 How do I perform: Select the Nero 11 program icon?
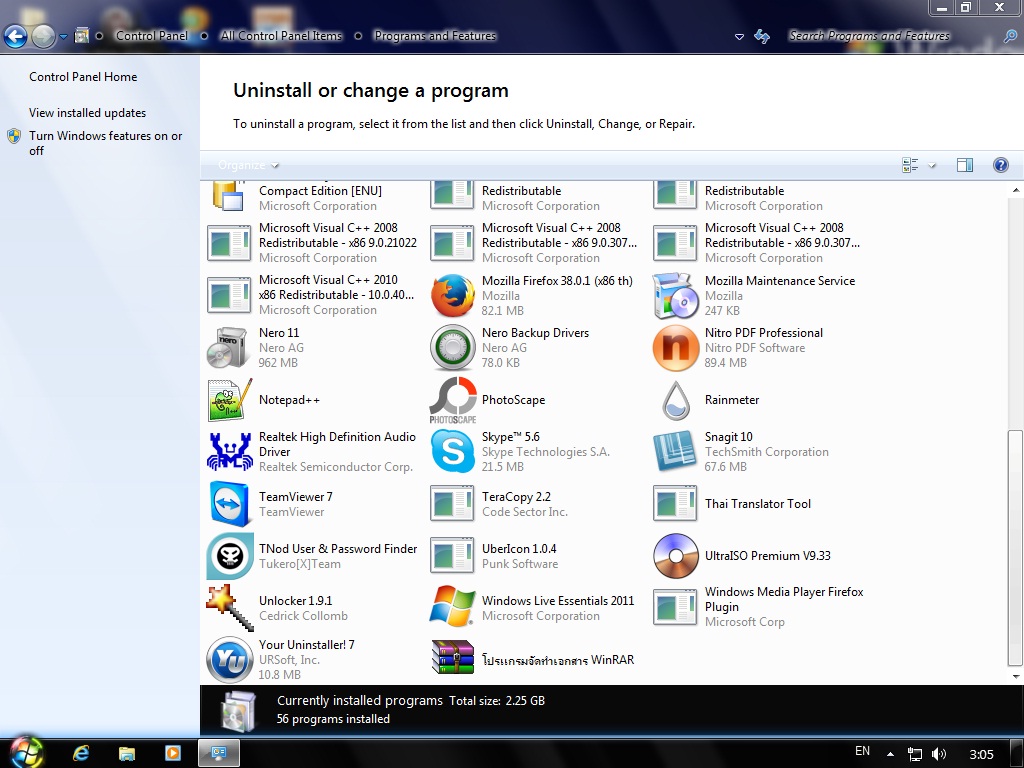coord(229,347)
